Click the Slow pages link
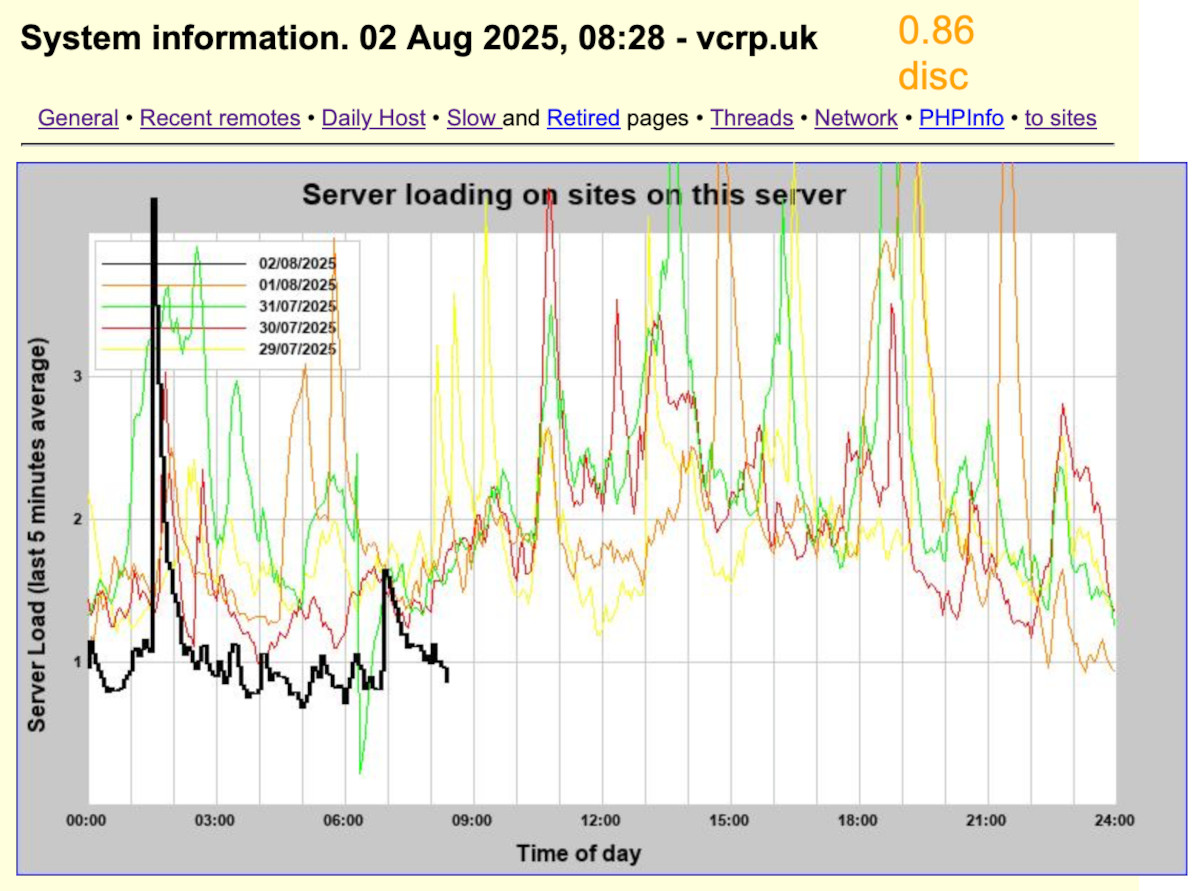Screen dimensions: 1200x891 tap(472, 118)
